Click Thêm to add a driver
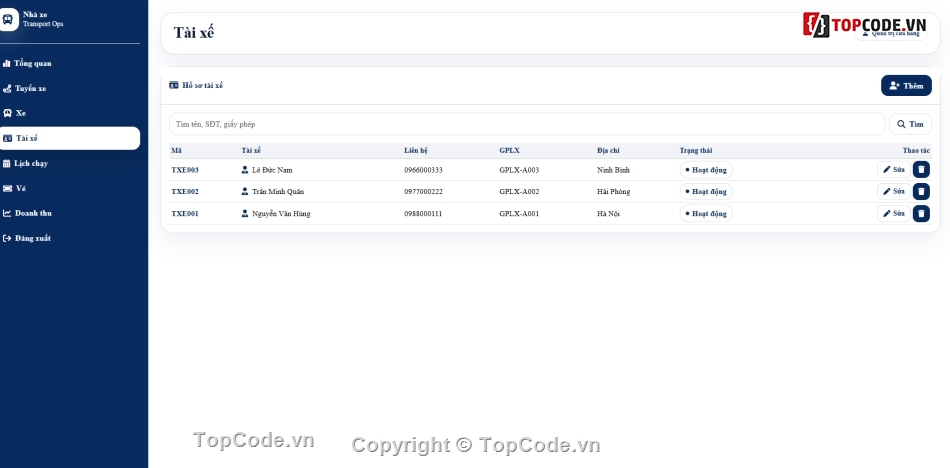The image size is (950, 468). (x=906, y=85)
